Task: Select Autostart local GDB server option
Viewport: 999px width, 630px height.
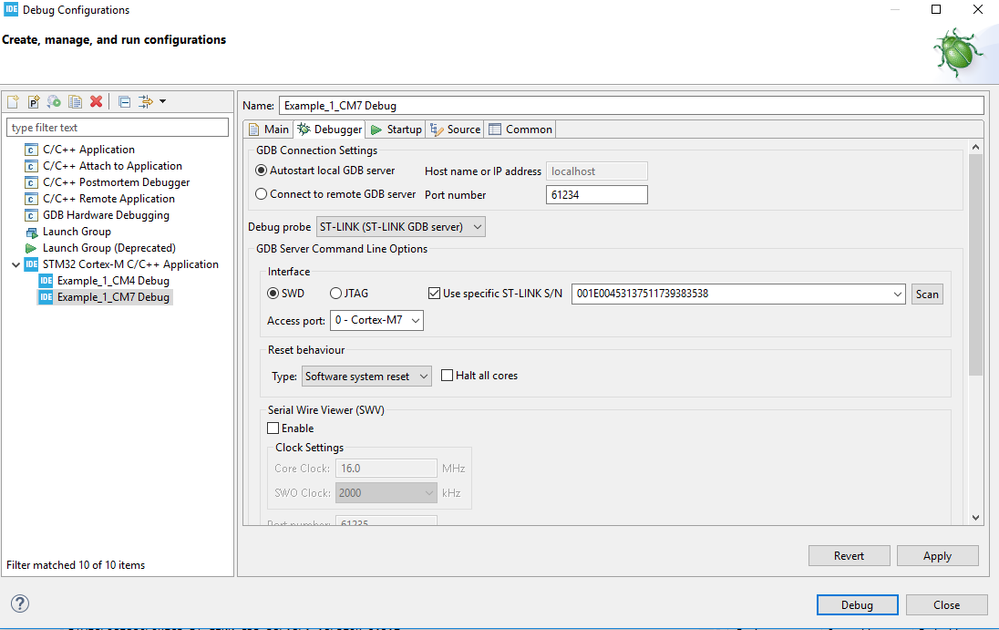Action: [x=261, y=171]
